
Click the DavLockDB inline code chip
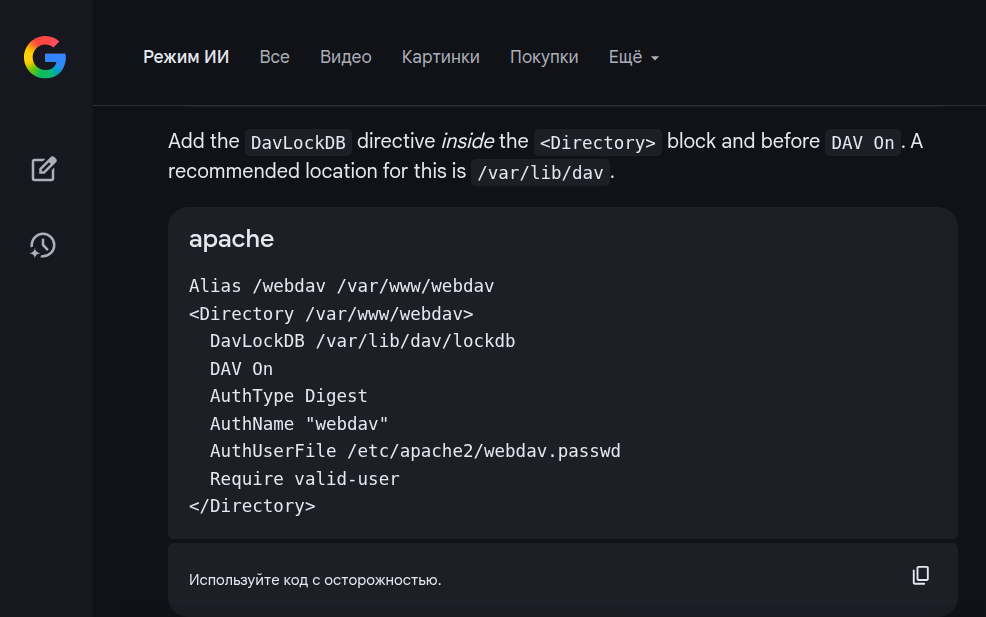[x=297, y=142]
